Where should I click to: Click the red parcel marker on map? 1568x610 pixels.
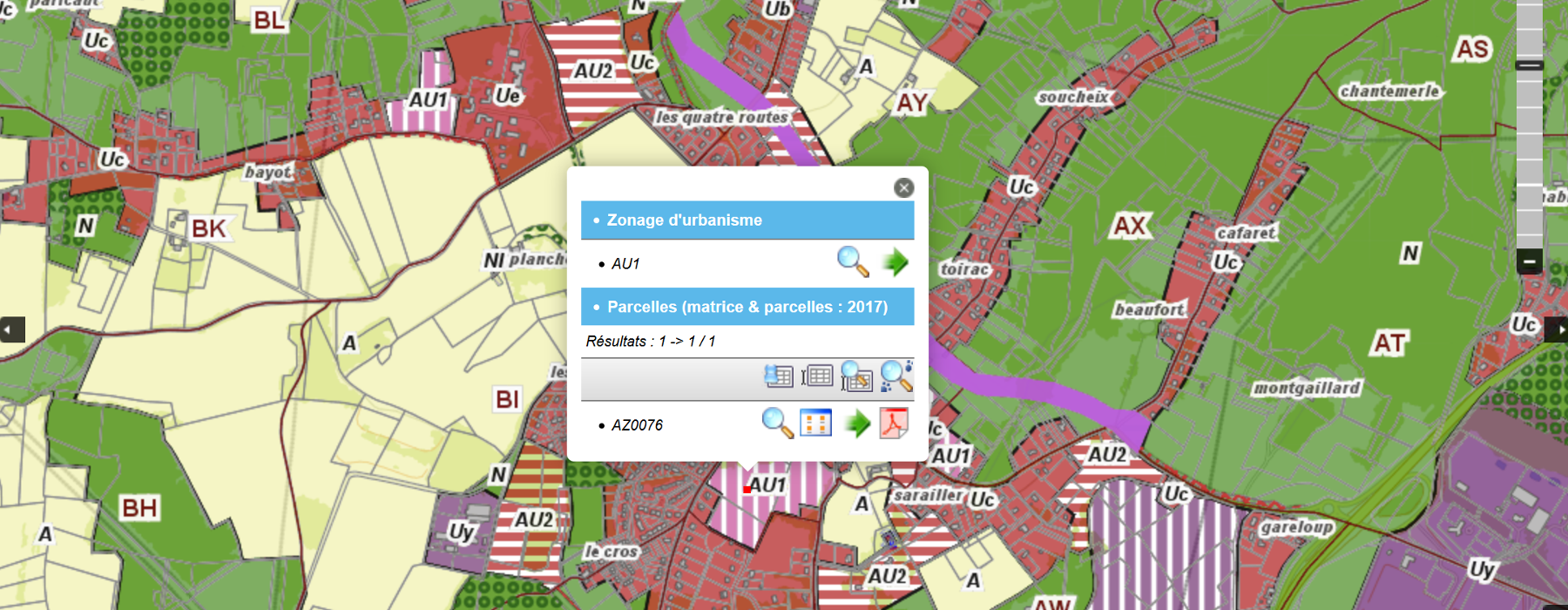[x=747, y=490]
